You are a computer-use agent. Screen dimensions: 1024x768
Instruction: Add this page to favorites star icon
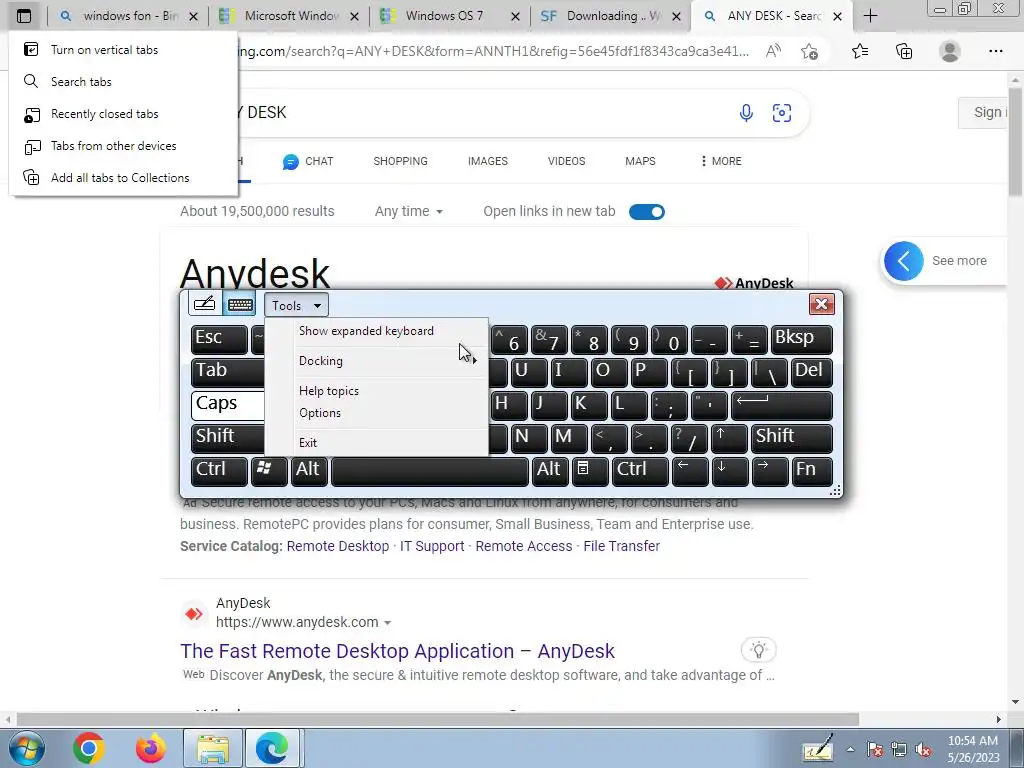click(x=809, y=51)
